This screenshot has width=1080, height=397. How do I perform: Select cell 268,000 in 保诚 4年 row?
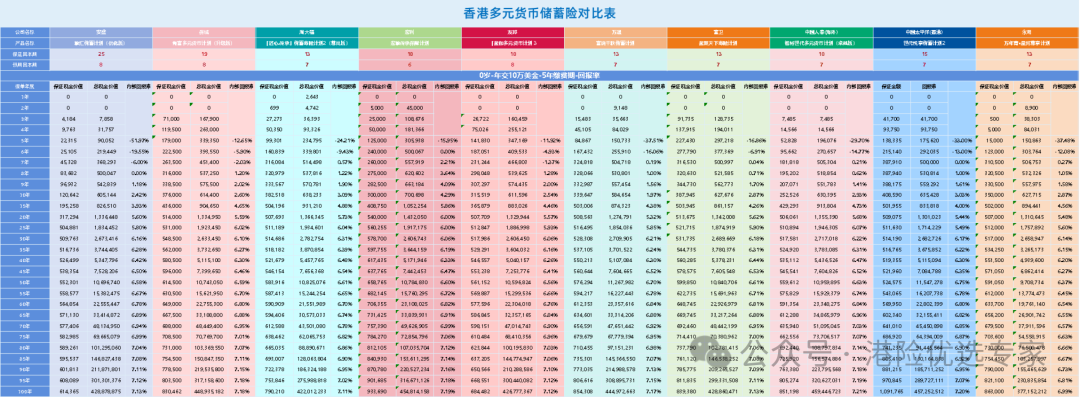209,130
